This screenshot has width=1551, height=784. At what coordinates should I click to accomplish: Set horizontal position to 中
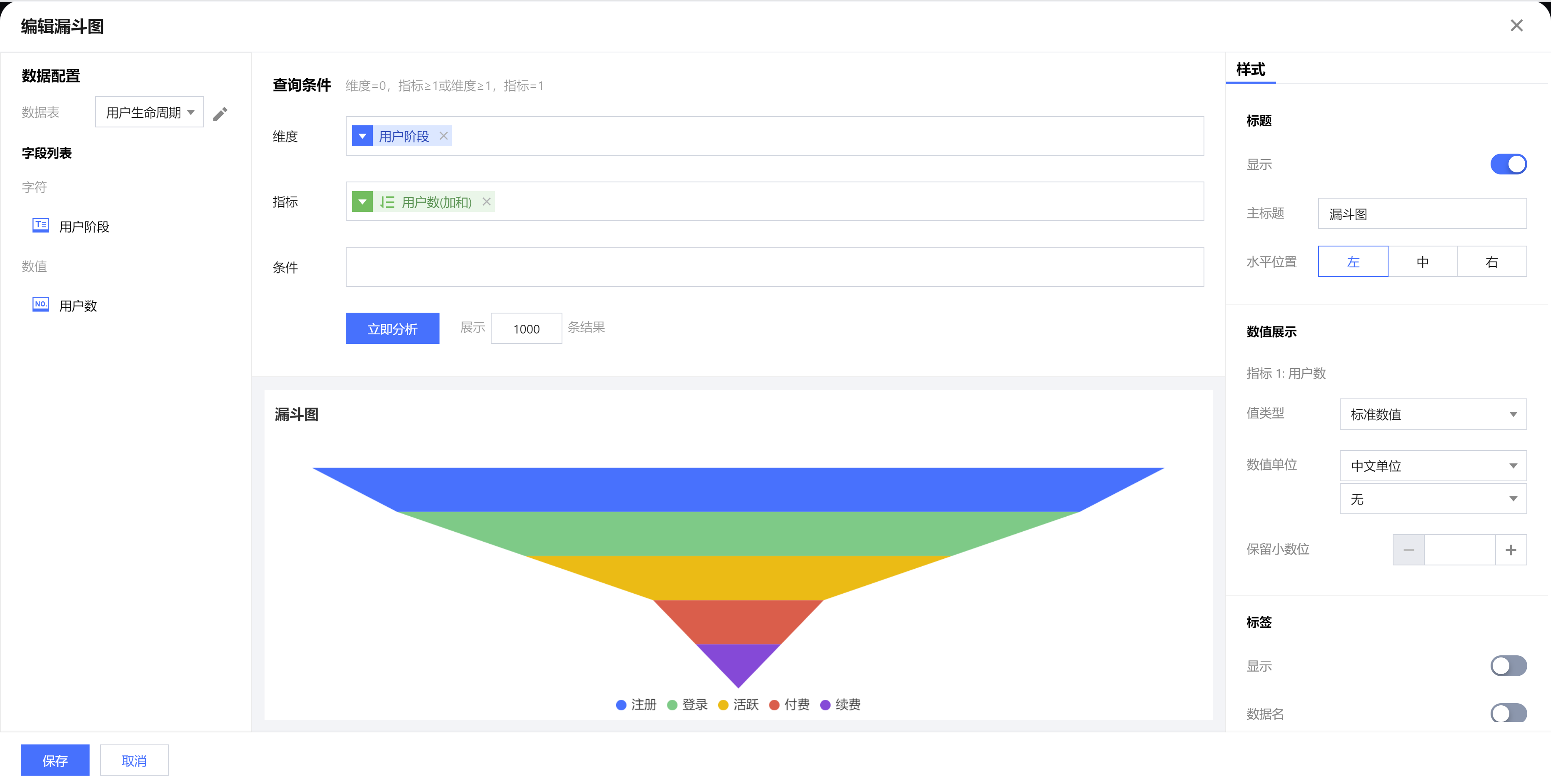pos(1422,262)
